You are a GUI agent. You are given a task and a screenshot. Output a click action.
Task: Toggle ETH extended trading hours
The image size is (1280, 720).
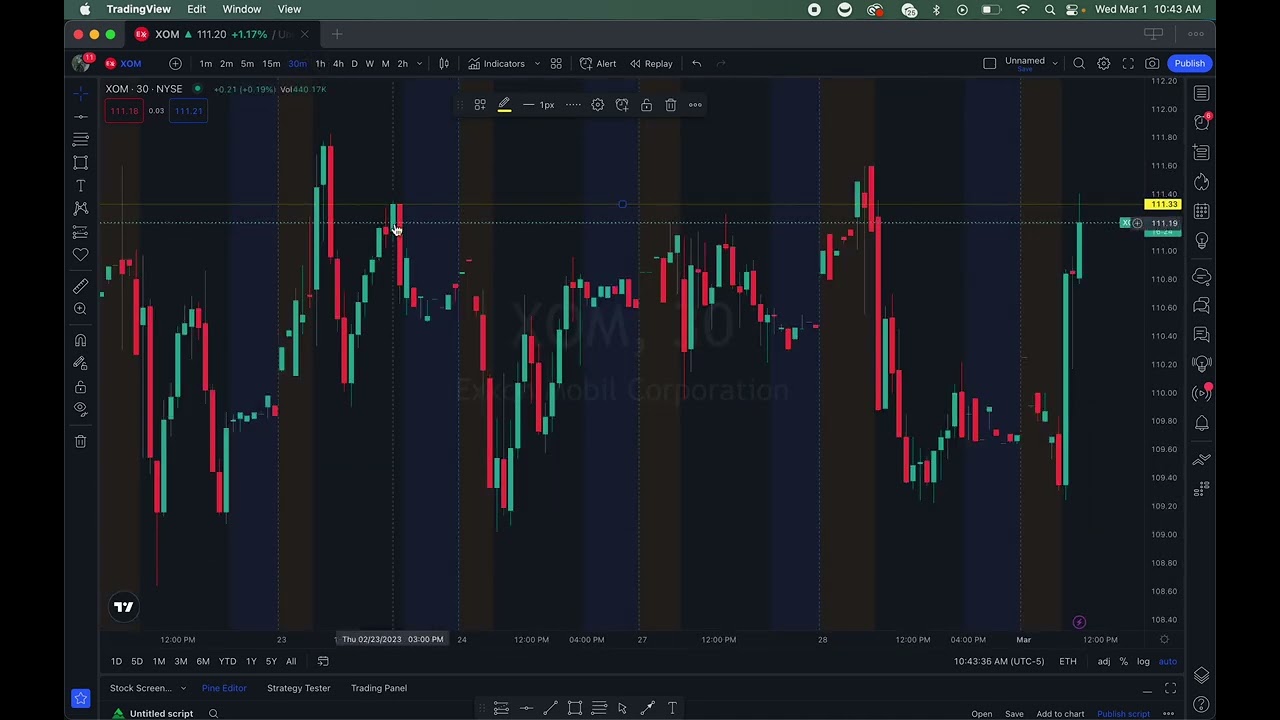tap(1068, 661)
